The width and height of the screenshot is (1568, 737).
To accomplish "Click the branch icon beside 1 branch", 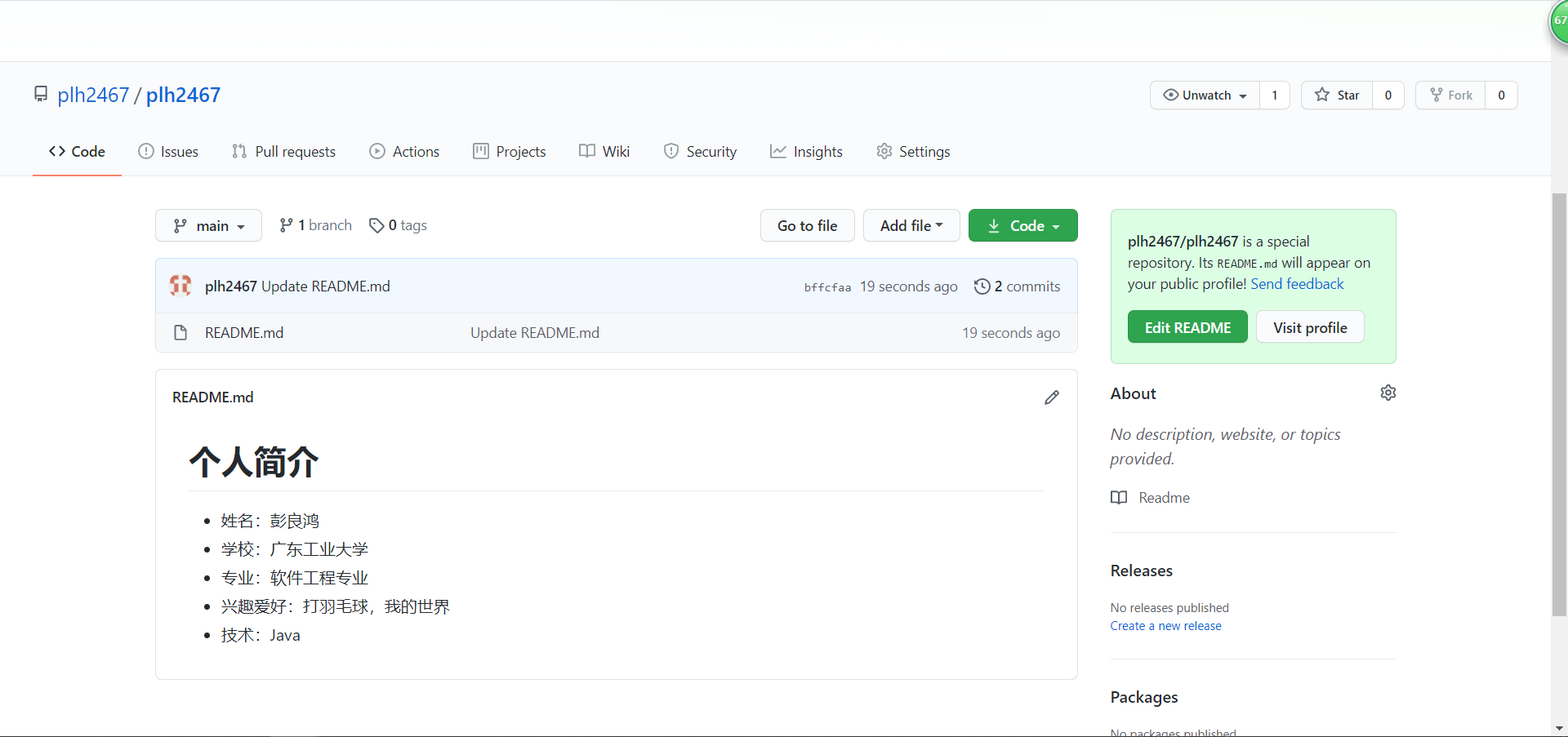I will (x=286, y=225).
